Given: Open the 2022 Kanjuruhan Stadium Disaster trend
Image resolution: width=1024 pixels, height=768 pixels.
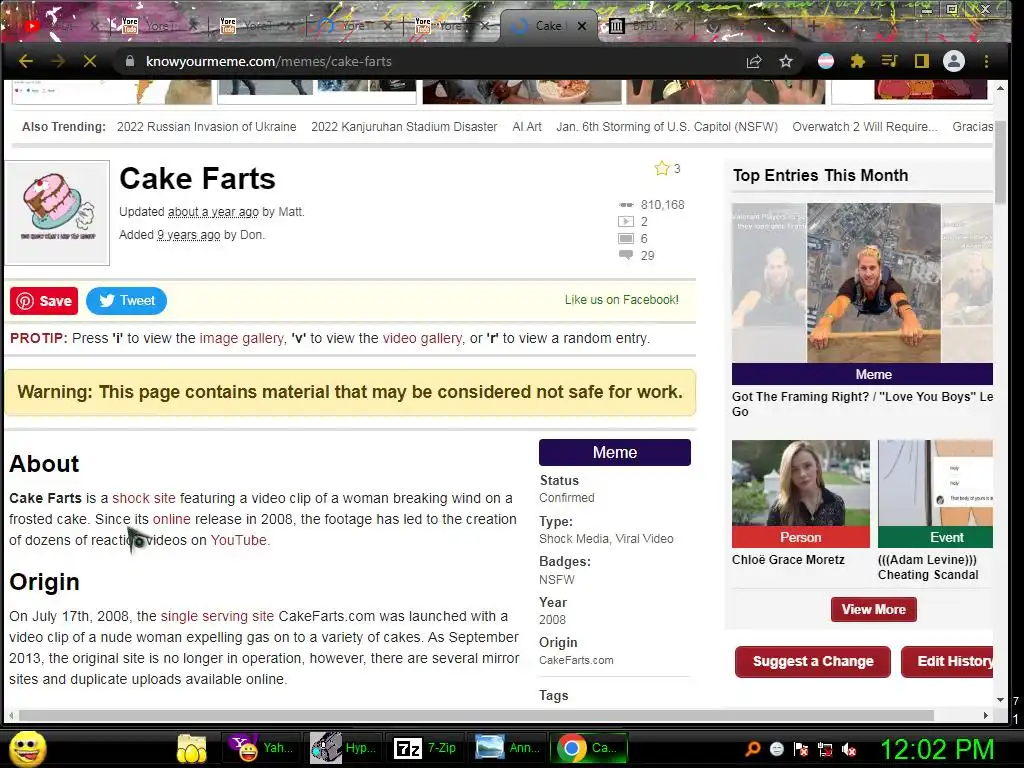Looking at the screenshot, I should (404, 127).
